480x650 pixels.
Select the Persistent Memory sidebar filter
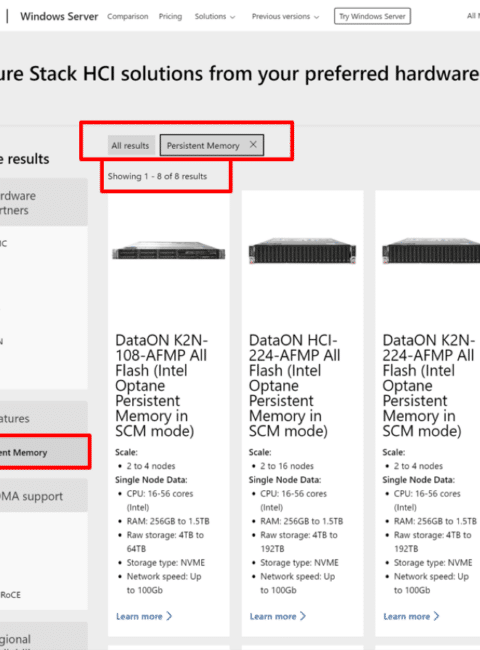click(x=44, y=452)
